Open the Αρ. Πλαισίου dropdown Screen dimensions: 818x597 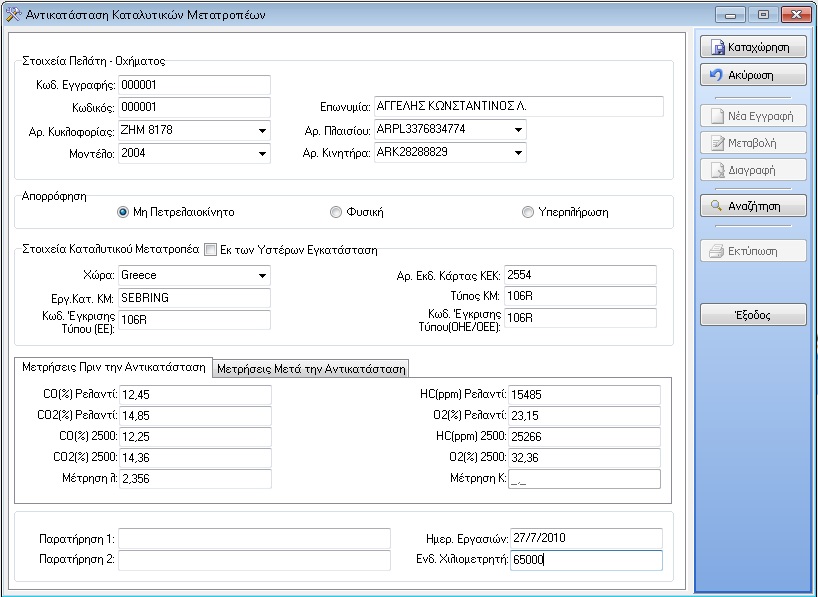(x=518, y=129)
